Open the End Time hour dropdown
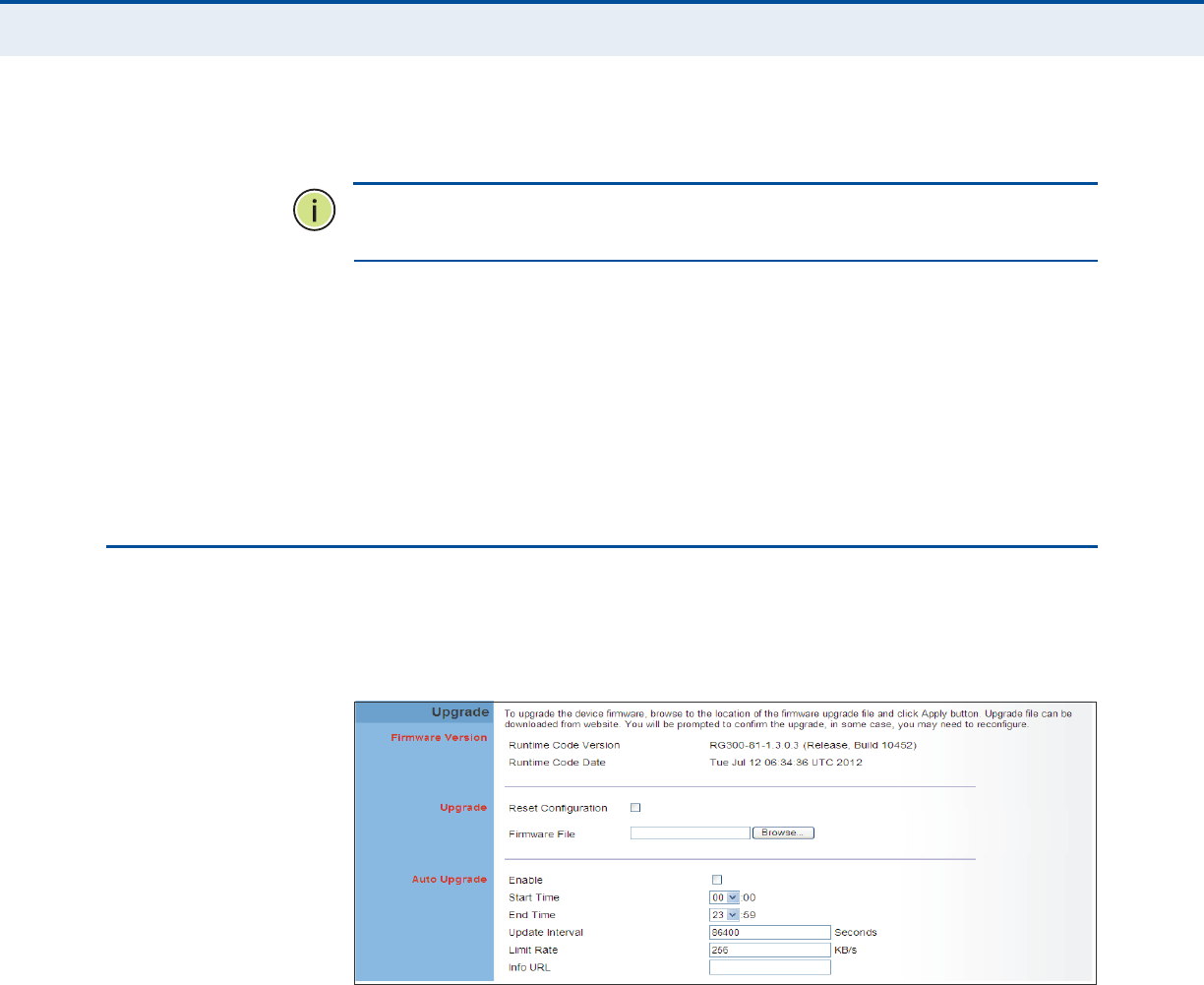Viewport: 1204px width, 985px height. click(x=724, y=915)
